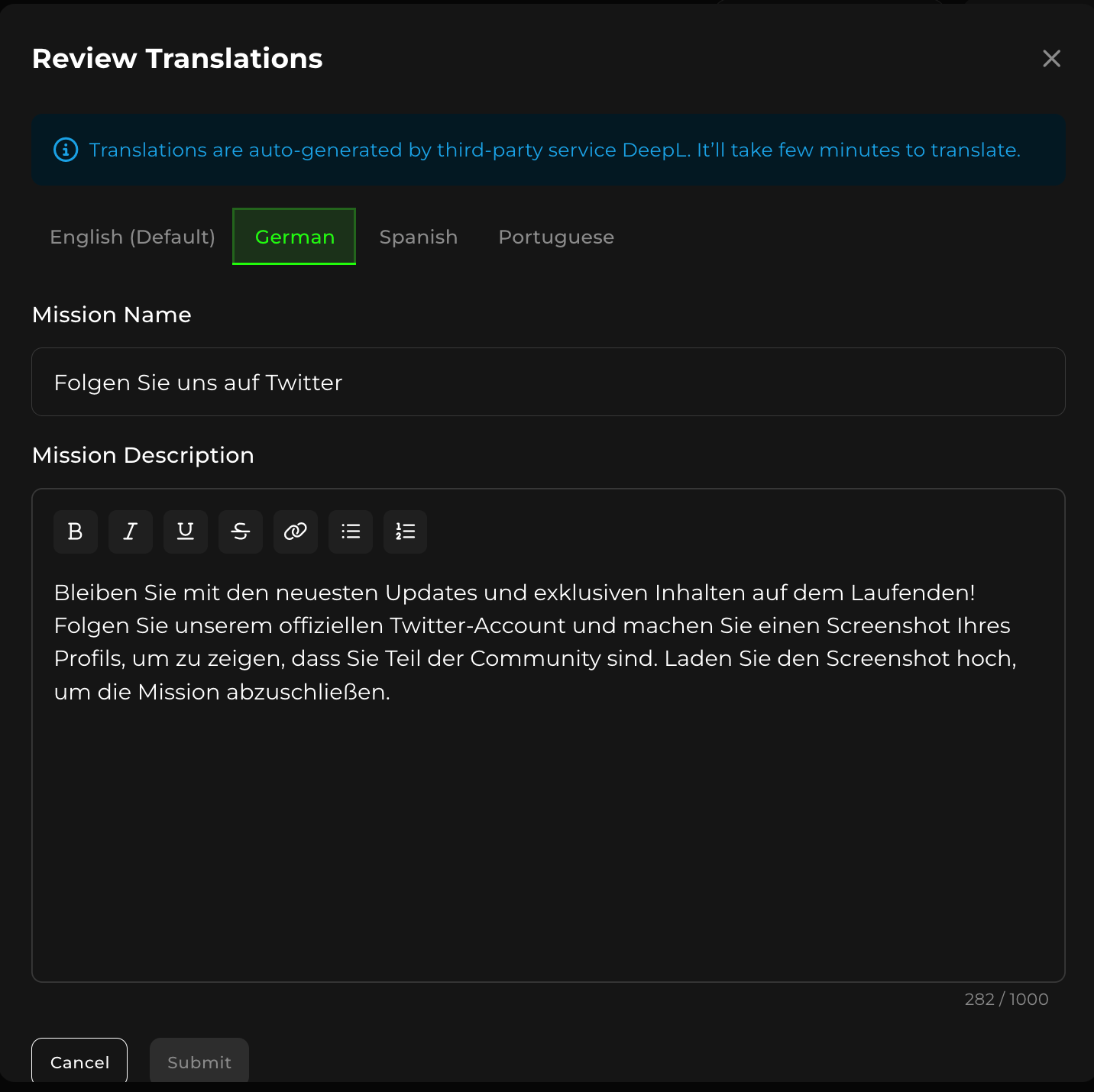The height and width of the screenshot is (1092, 1094).
Task: Create a bulleted list in description
Action: (351, 531)
